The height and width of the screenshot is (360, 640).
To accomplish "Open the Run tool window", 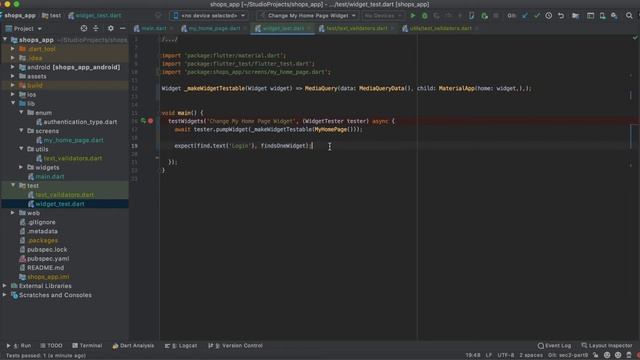I will click(x=18, y=346).
